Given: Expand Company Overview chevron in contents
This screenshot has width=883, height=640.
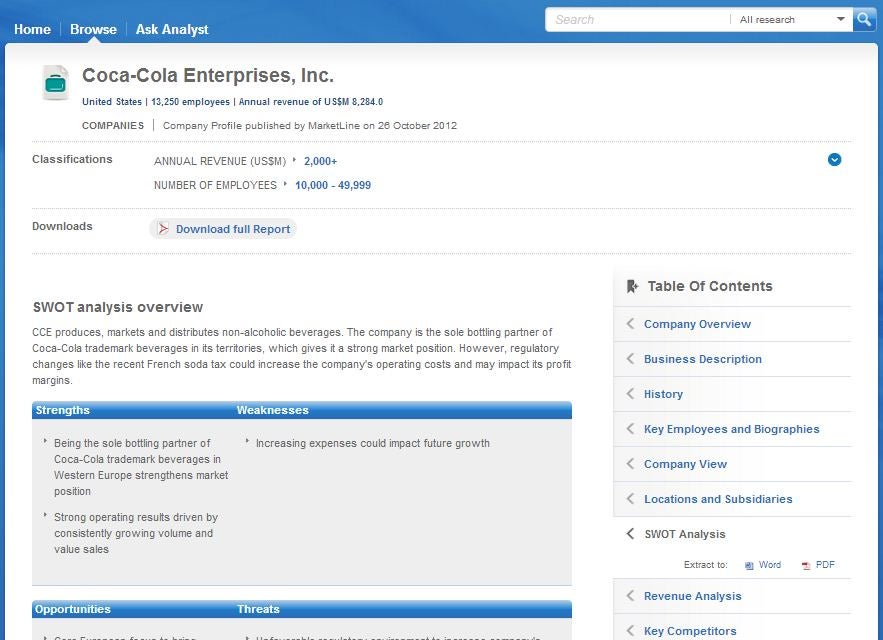Looking at the screenshot, I should (630, 324).
